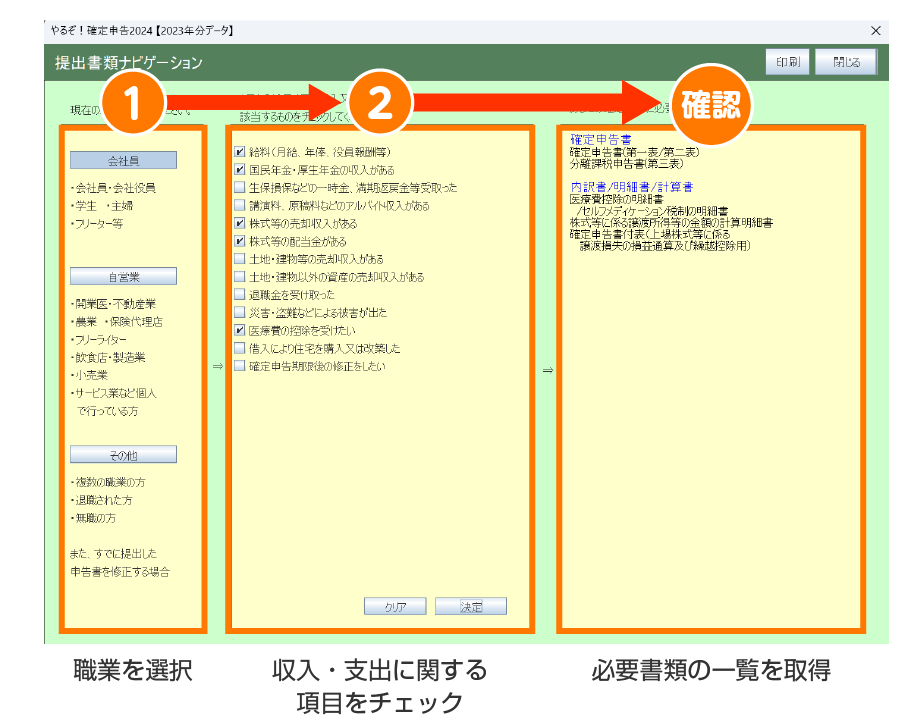918x720 pixels.
Task: Check 災害・盗難などによる被害が出た checkbox
Action: click(x=239, y=312)
